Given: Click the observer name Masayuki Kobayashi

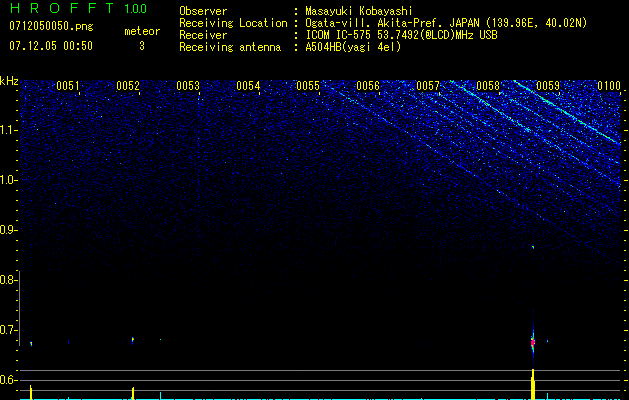Looking at the screenshot, I should tap(359, 11).
